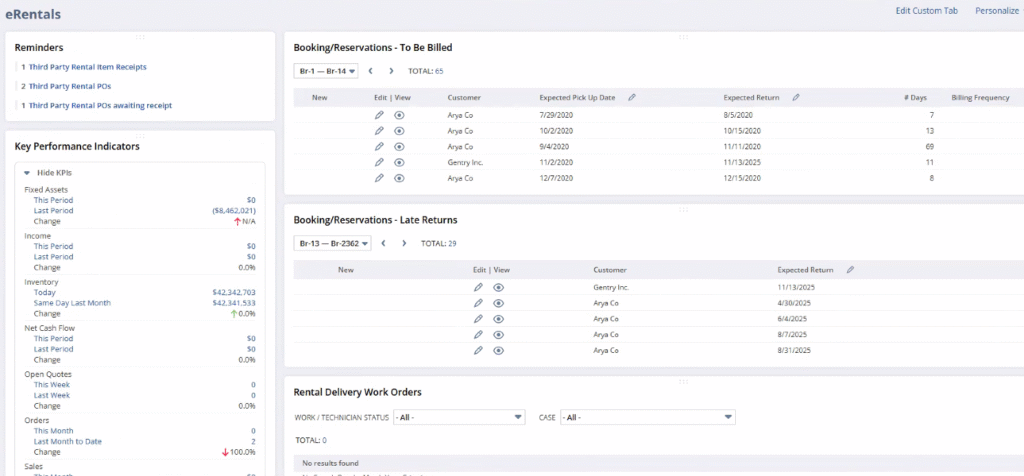Click the Personalize link
Screen dimensions: 1024x476
click(996, 11)
